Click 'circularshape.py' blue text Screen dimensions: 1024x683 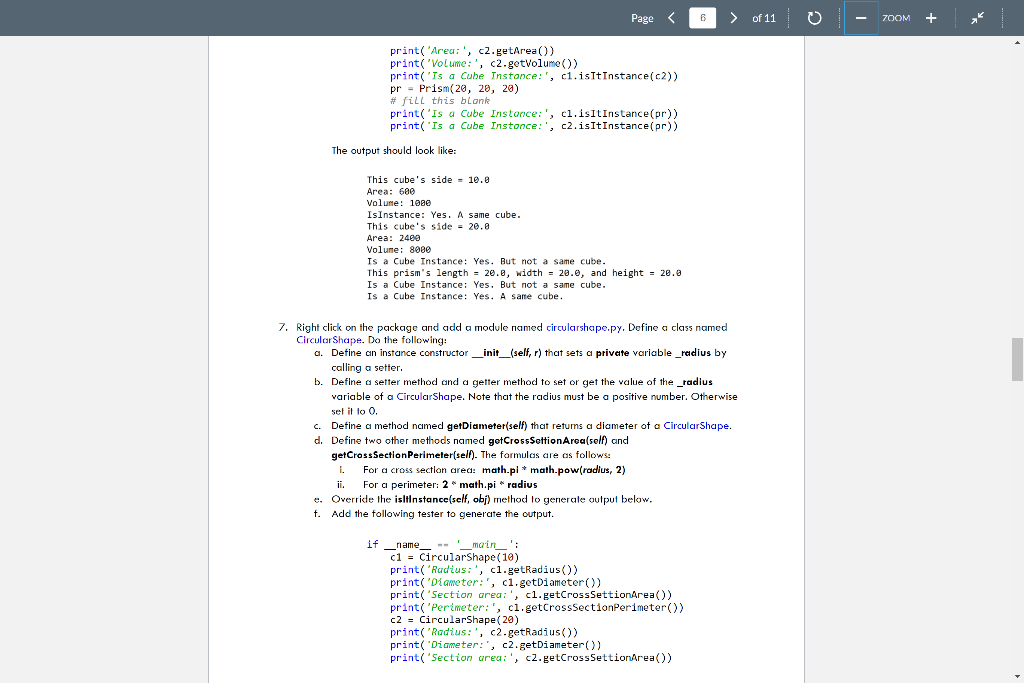point(584,327)
